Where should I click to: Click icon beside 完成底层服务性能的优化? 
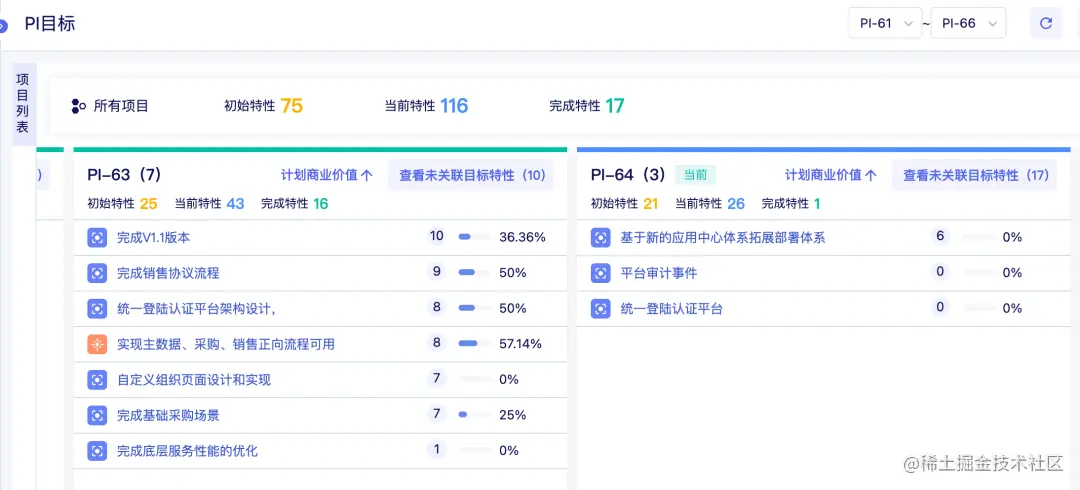[x=97, y=451]
